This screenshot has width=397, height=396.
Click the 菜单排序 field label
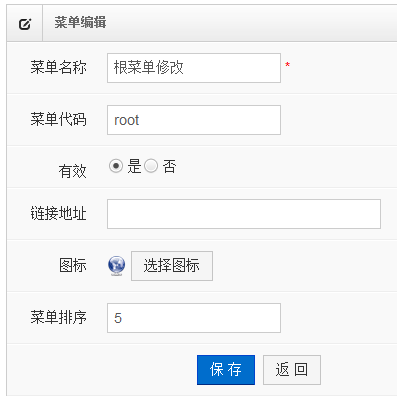(58, 317)
